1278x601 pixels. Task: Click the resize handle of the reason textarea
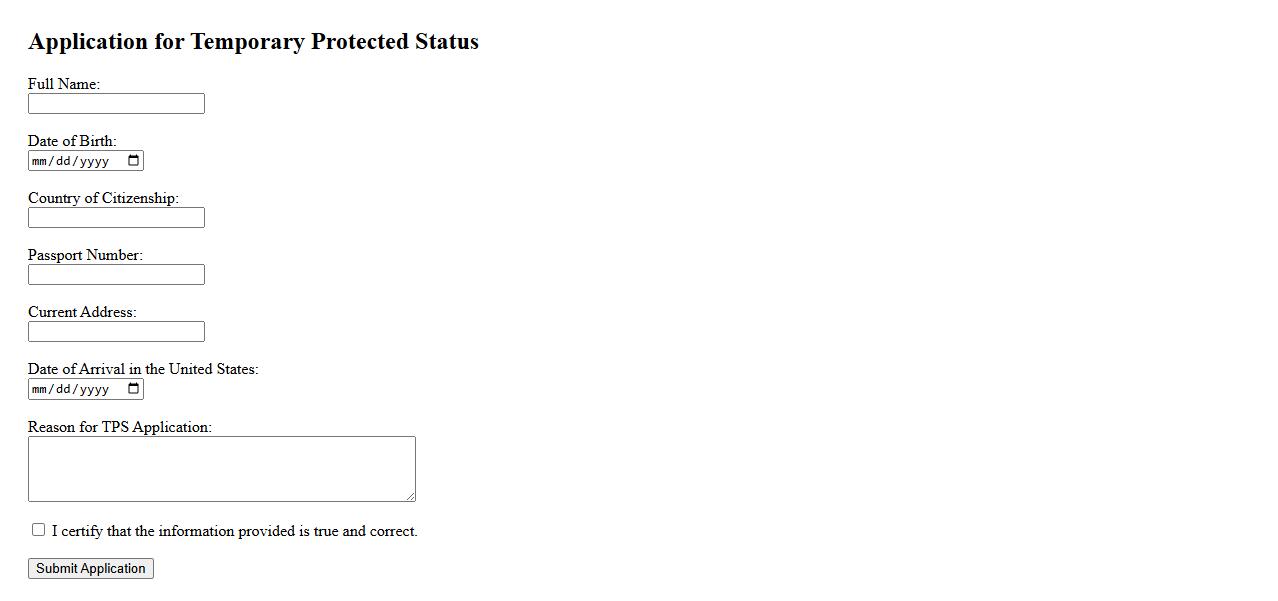[410, 496]
